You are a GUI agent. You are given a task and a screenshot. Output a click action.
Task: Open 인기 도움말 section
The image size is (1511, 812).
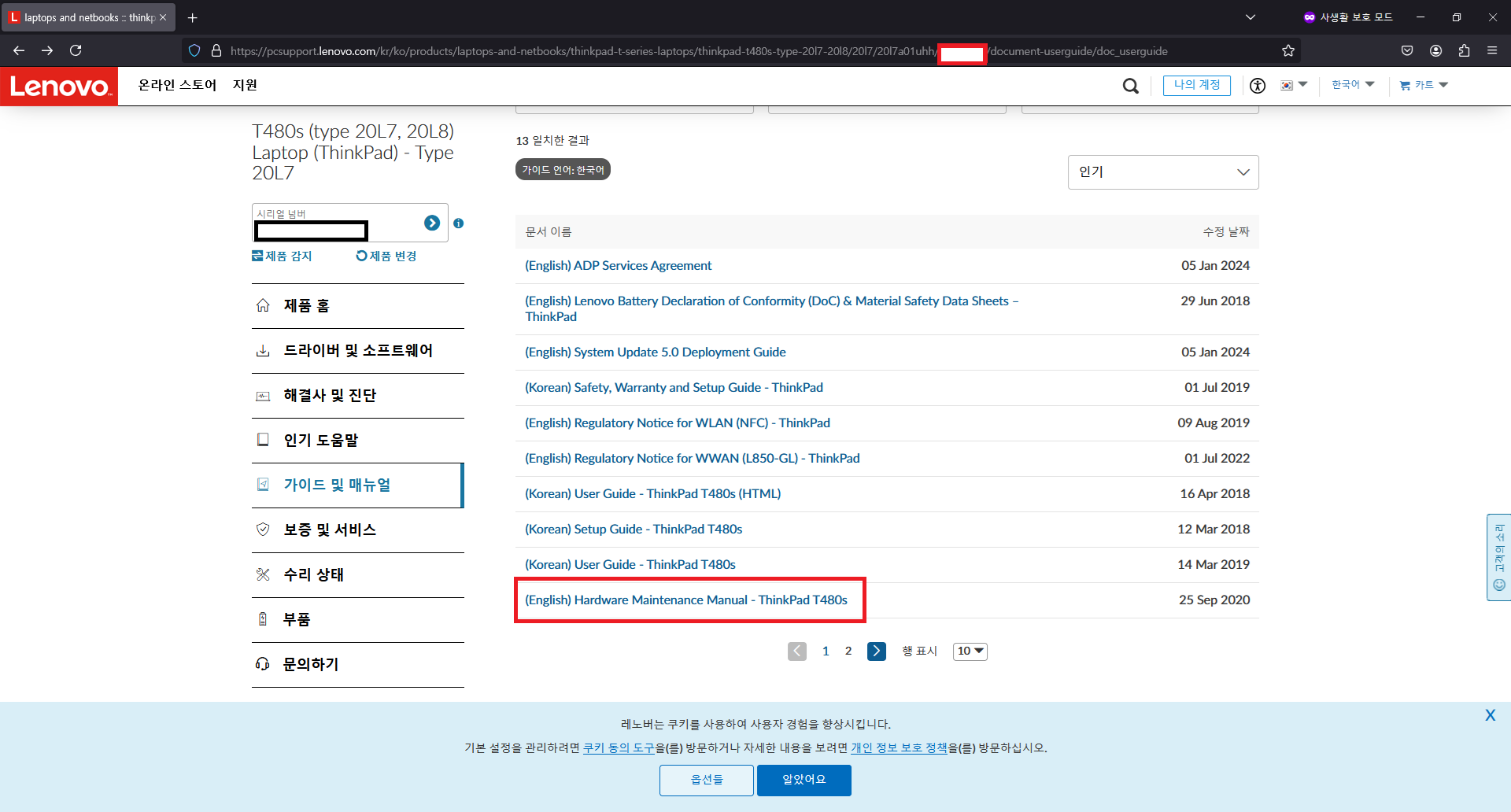click(358, 441)
